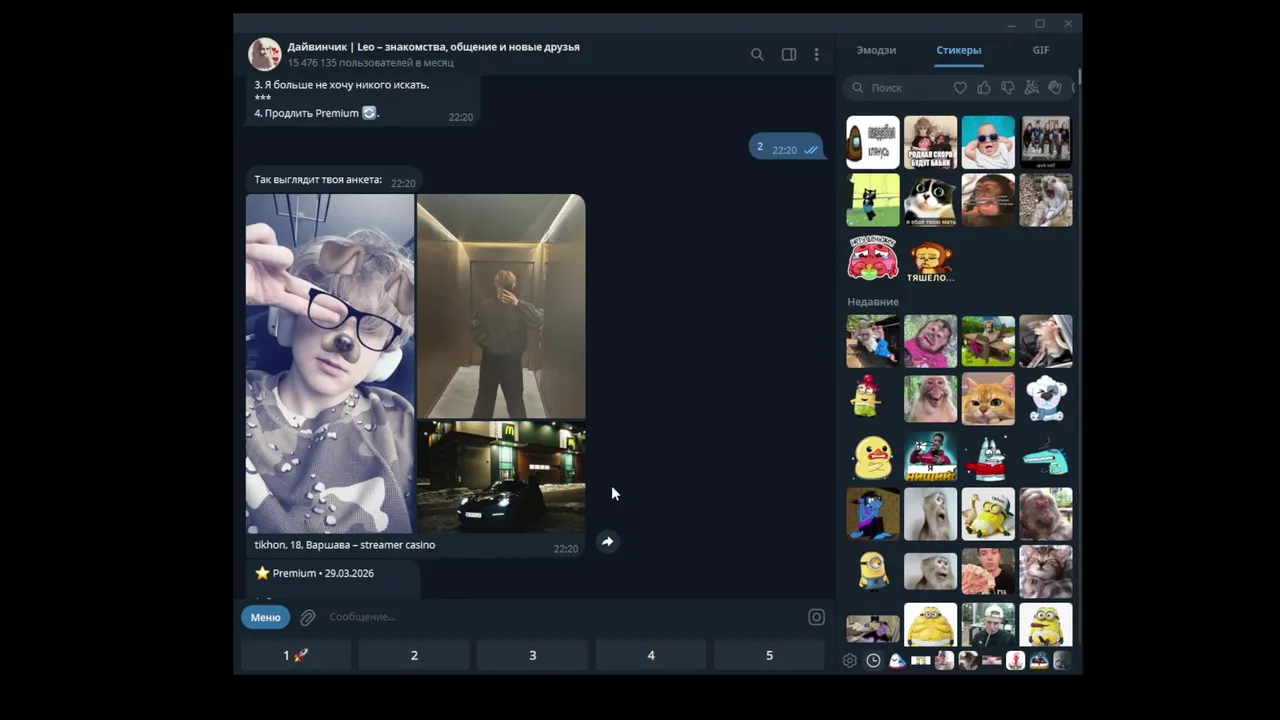The width and height of the screenshot is (1280, 720).
Task: Send the 'РОДНАЯ СКОРО БУДУТ БАБКИ' sticker
Action: pyautogui.click(x=931, y=142)
